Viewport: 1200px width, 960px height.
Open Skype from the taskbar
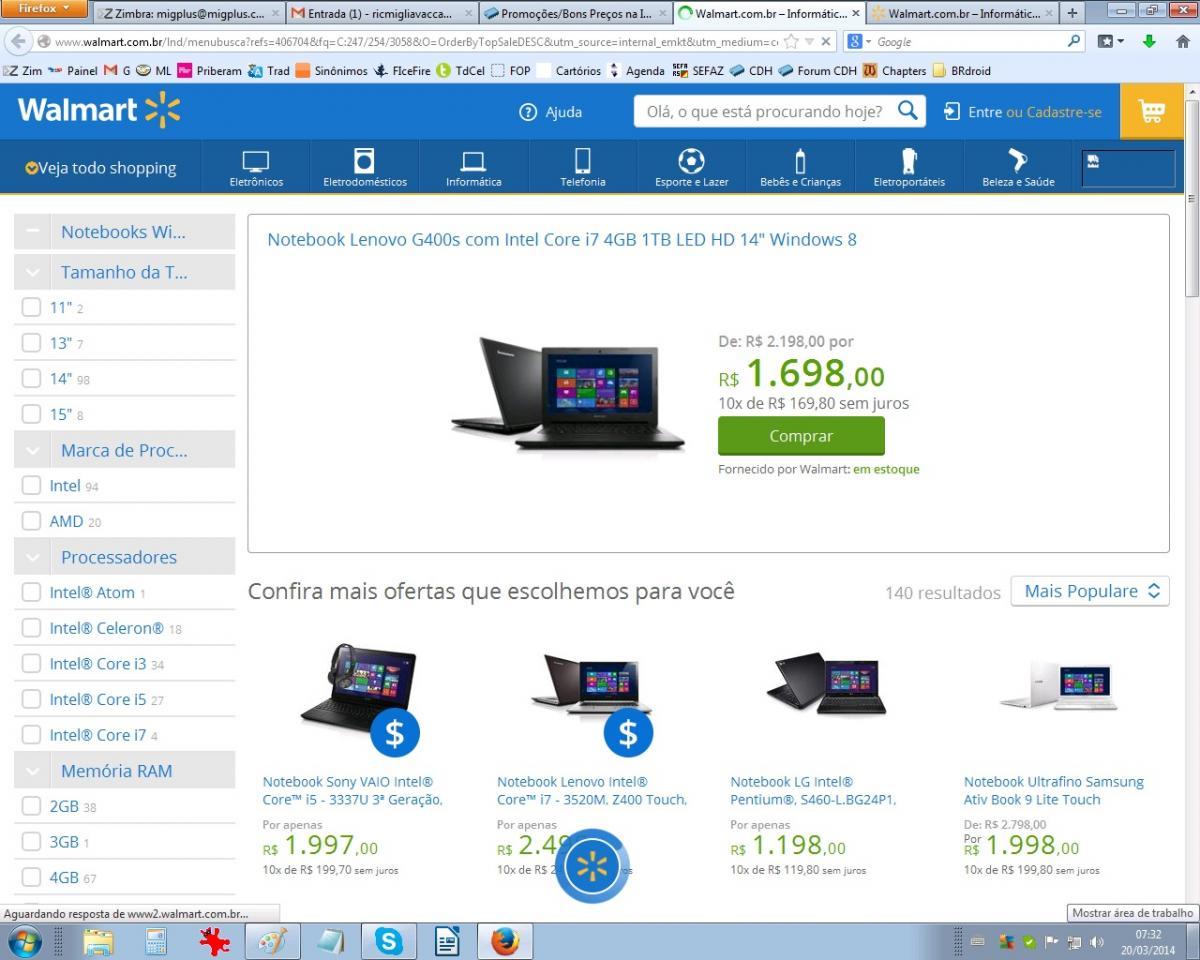click(389, 941)
